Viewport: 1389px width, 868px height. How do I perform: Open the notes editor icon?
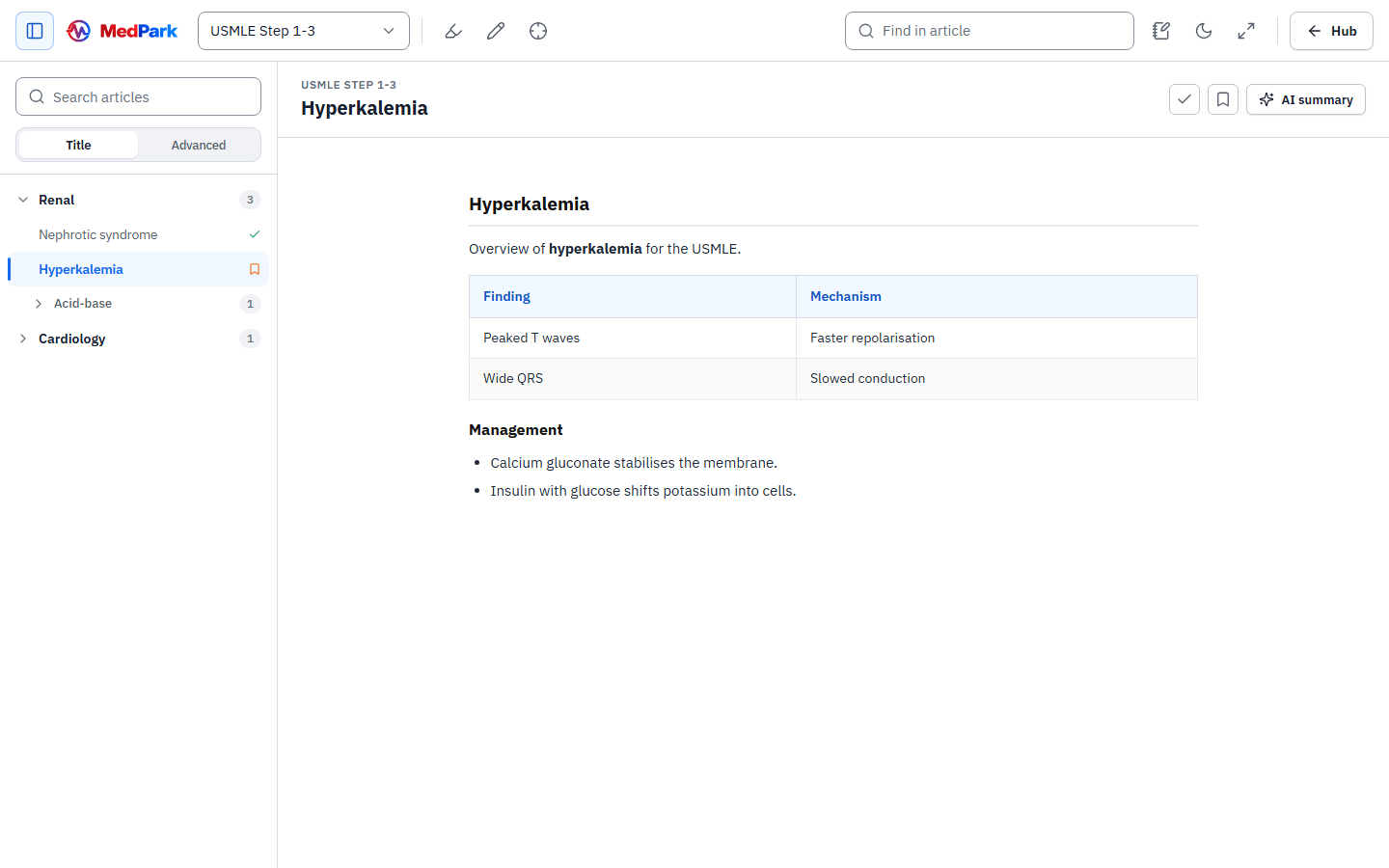coord(1161,31)
